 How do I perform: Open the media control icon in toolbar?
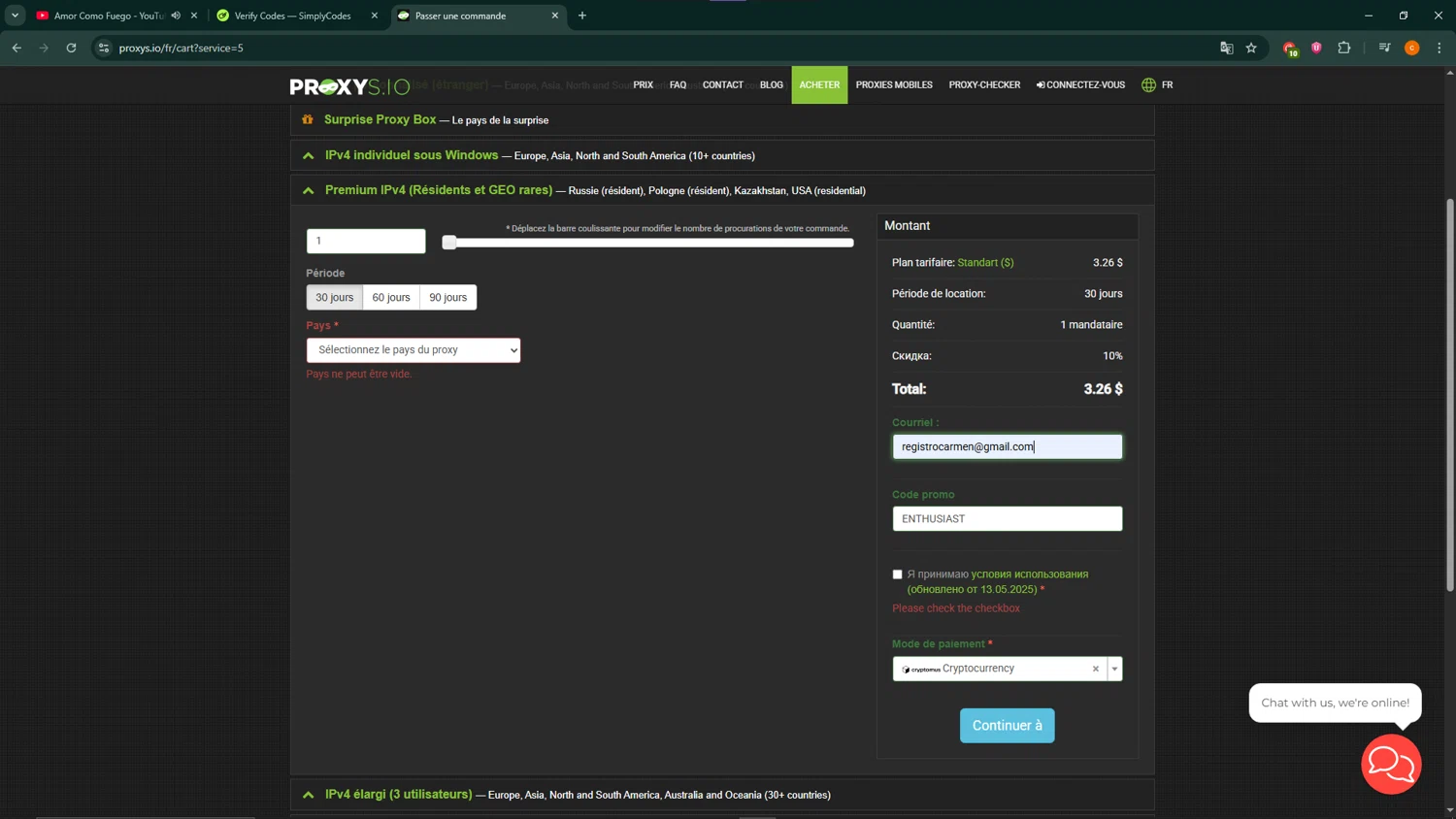point(1384,48)
